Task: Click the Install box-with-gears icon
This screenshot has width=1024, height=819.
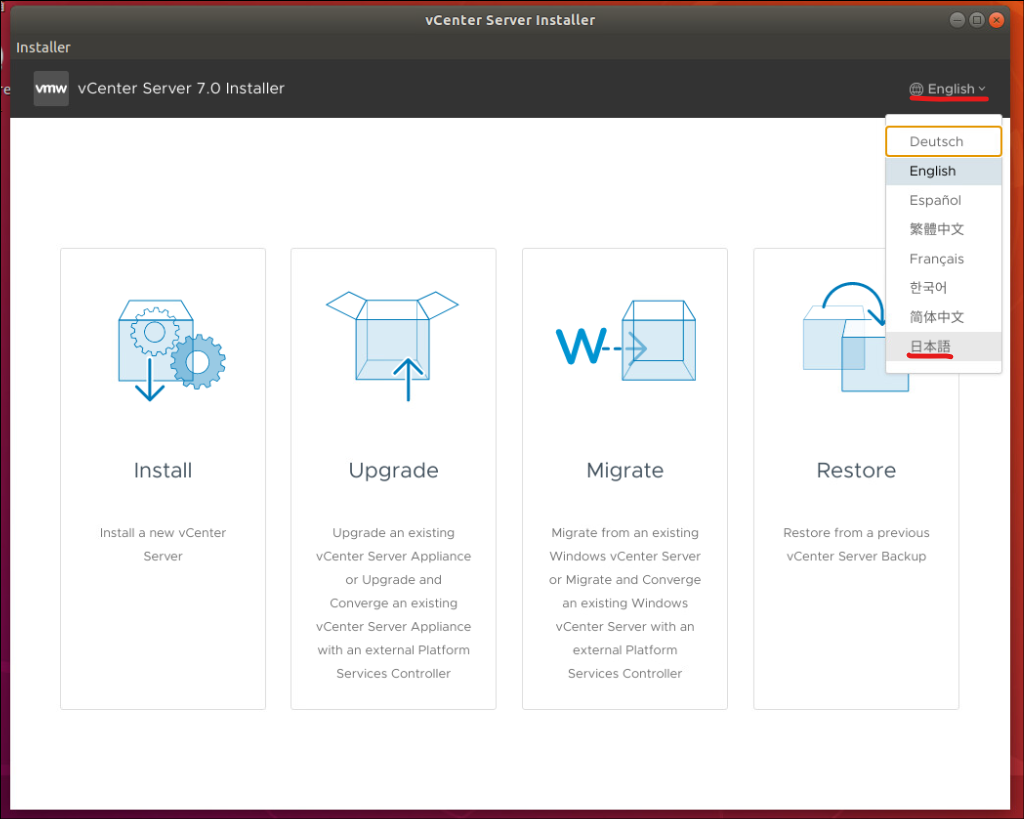Action: [172, 350]
